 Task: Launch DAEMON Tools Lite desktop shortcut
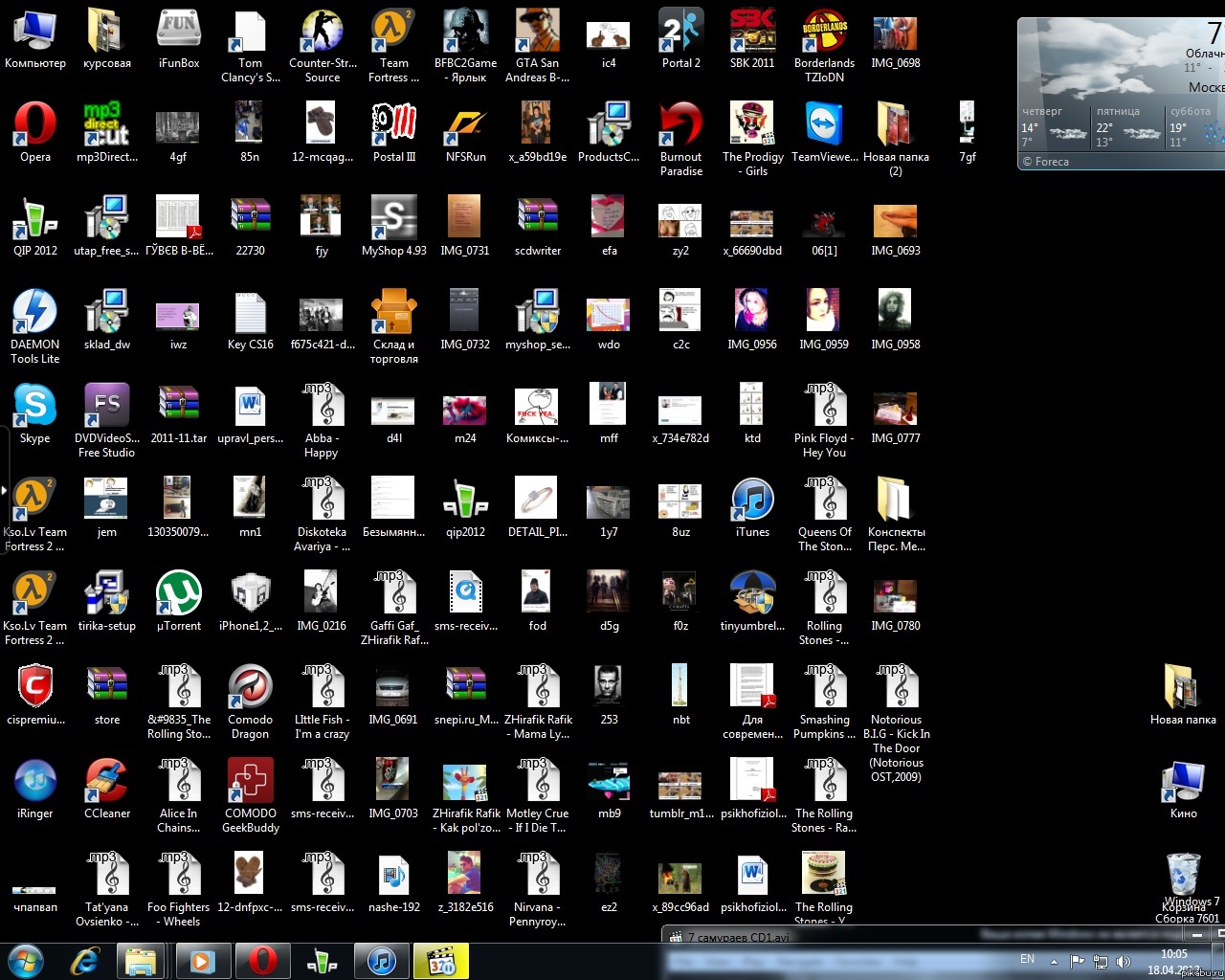click(34, 313)
